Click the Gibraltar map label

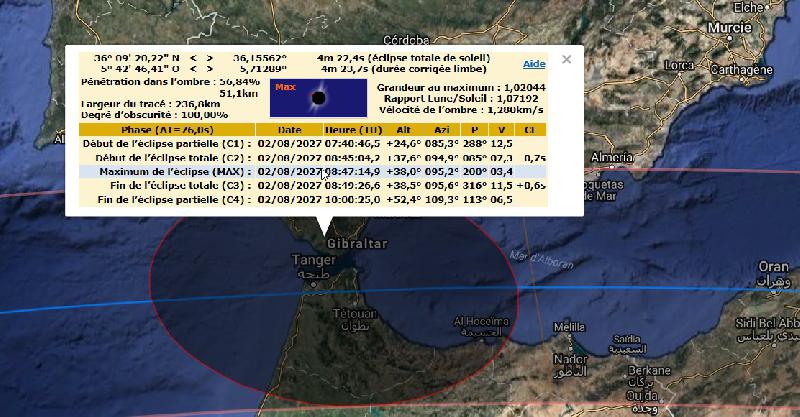(357, 244)
